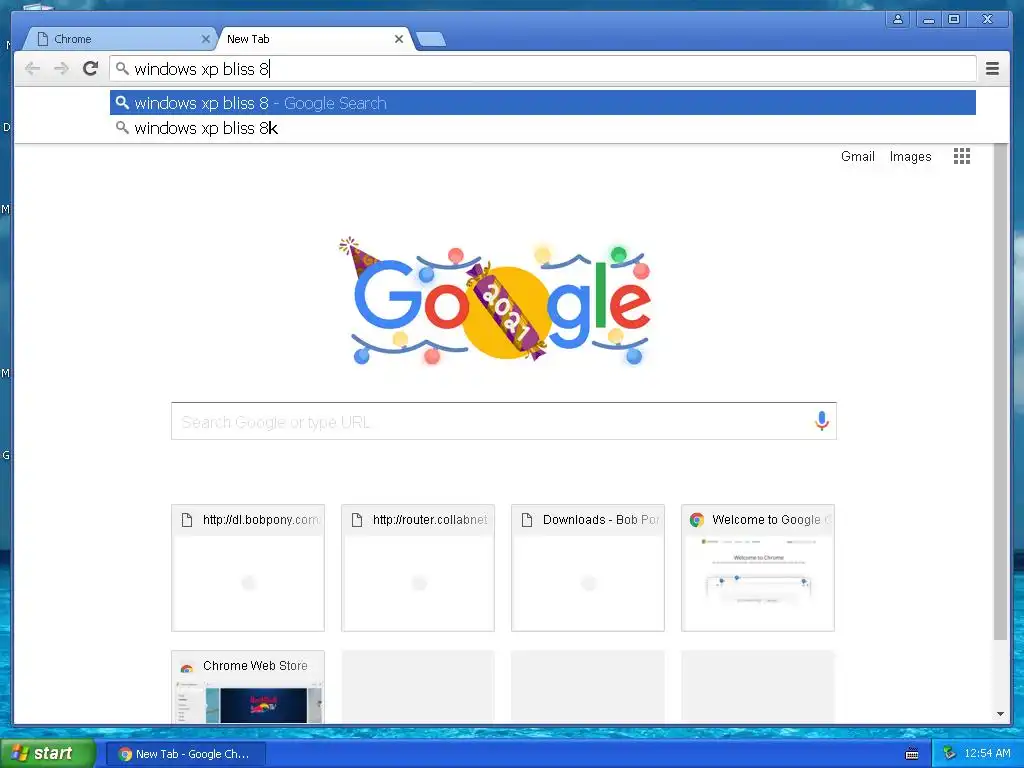
Task: Choose 'windows xp bliss 8k' suggestion
Action: click(543, 128)
